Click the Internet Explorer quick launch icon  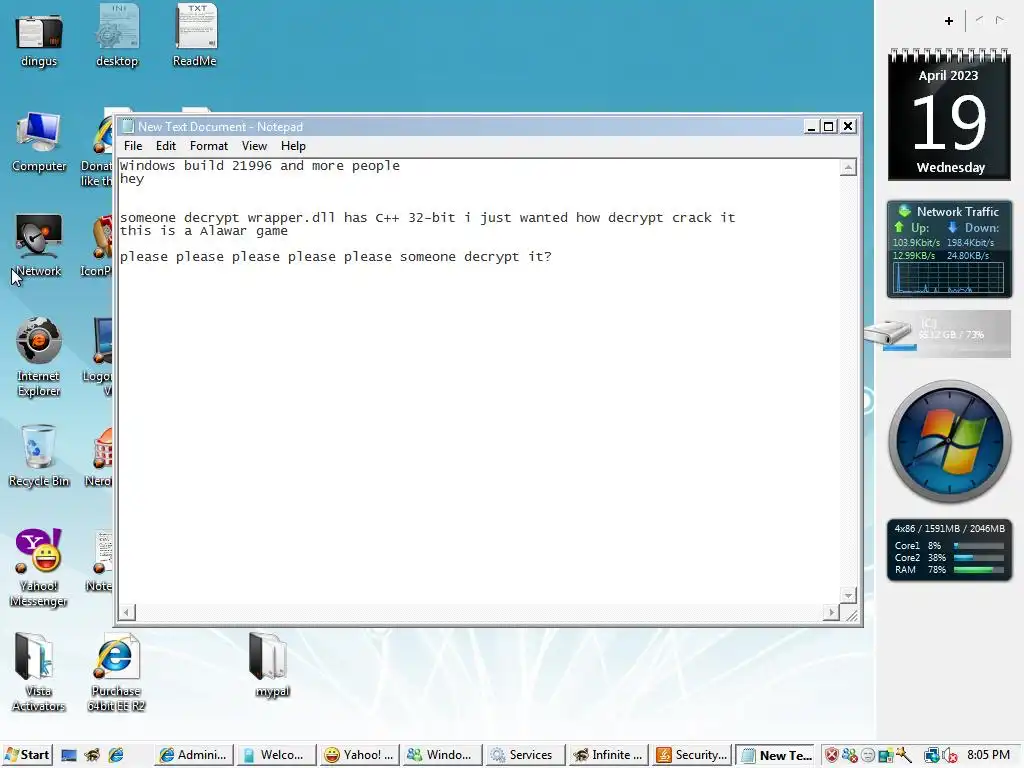(116, 756)
